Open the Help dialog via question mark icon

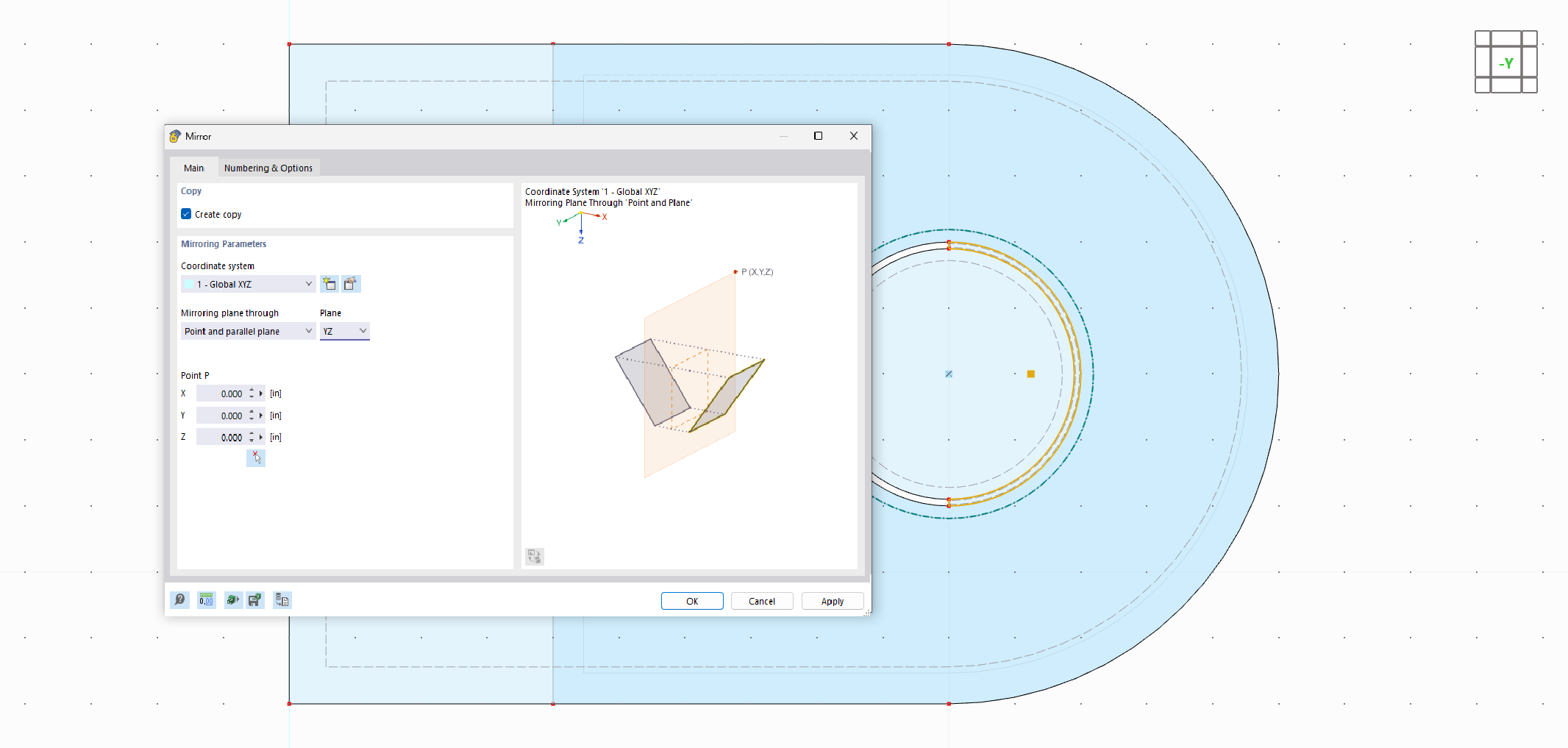click(x=179, y=600)
